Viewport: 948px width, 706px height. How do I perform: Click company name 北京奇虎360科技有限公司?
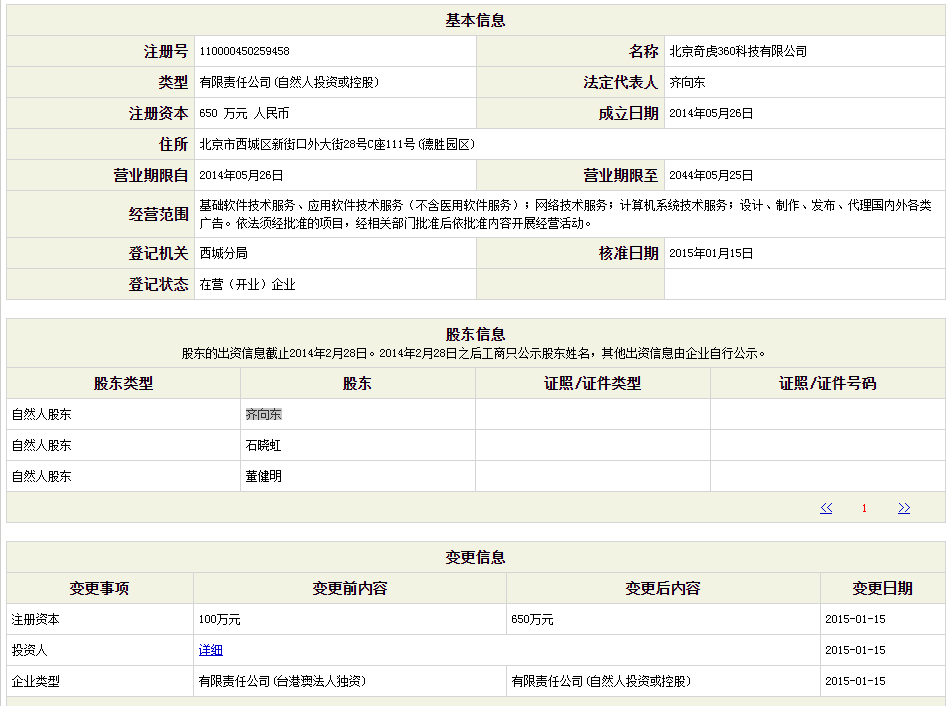point(738,51)
